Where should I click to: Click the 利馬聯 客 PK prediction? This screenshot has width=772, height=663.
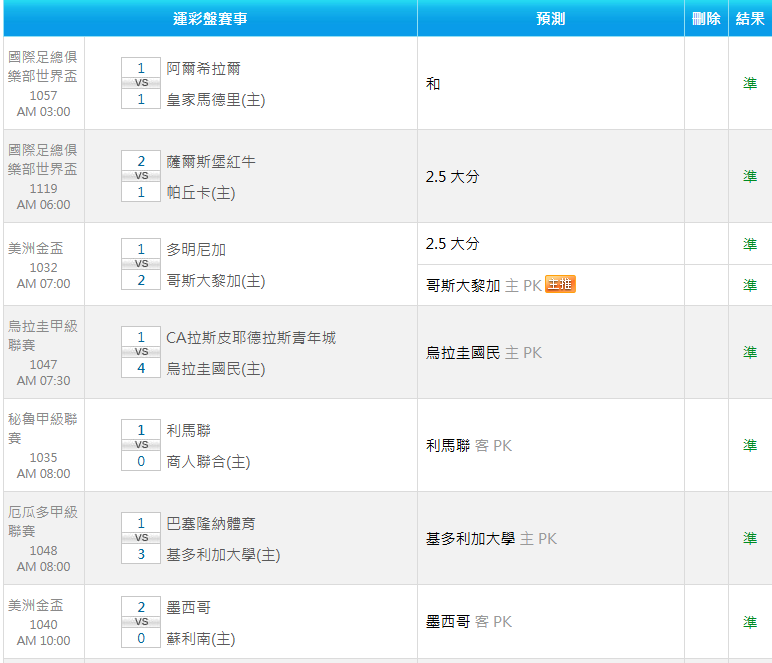point(469,445)
